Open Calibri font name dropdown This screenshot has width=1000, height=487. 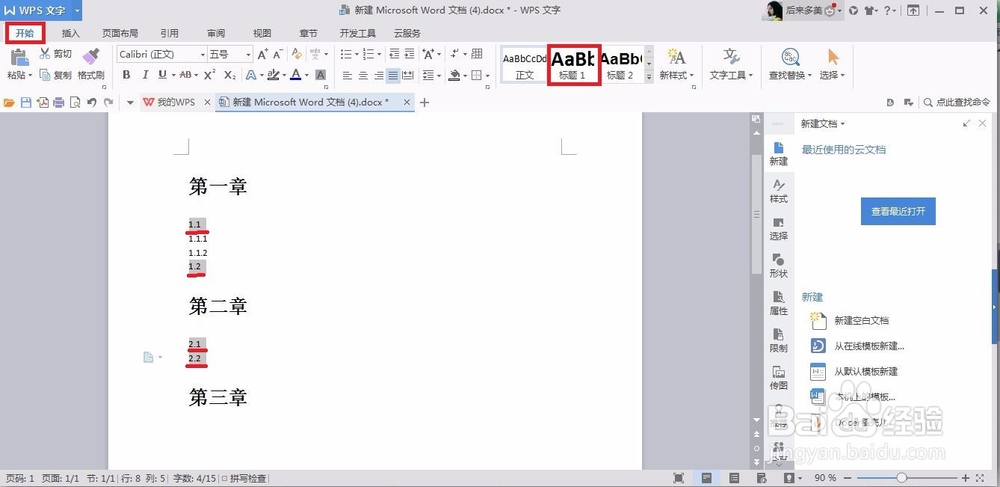click(x=203, y=55)
